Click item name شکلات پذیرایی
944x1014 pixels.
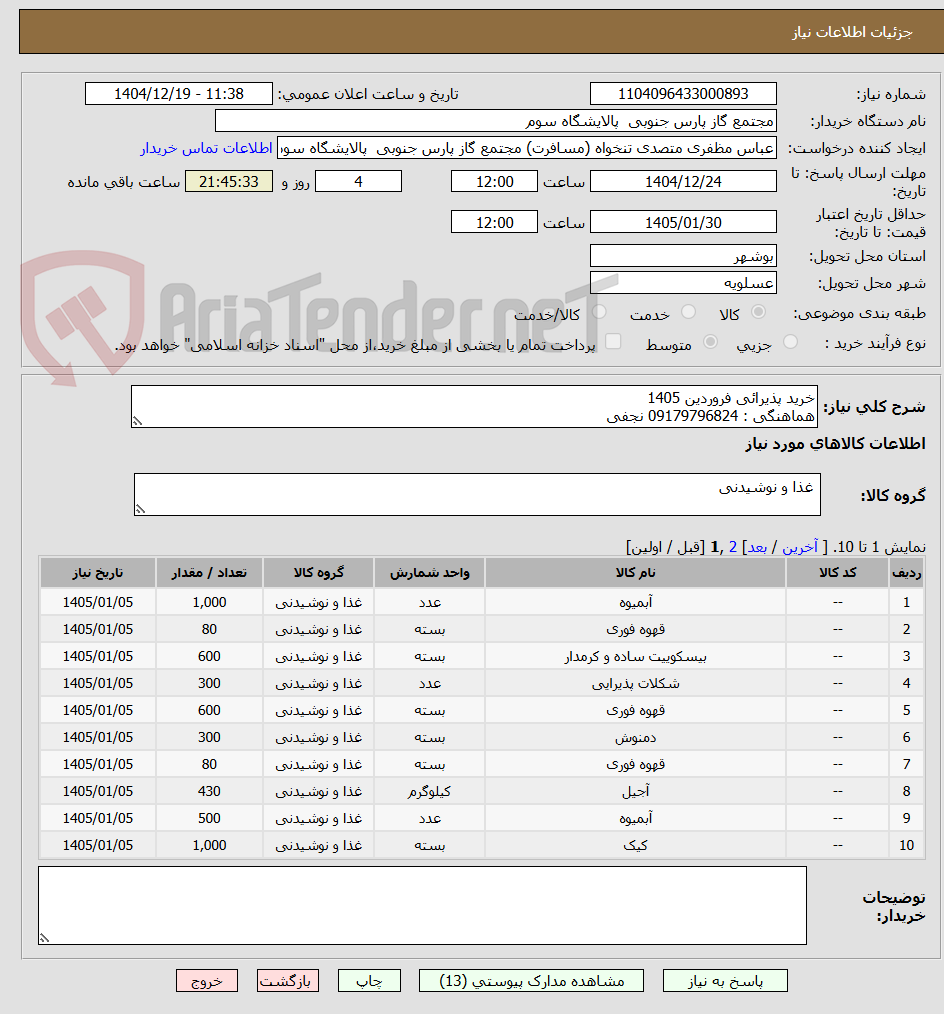[636, 684]
